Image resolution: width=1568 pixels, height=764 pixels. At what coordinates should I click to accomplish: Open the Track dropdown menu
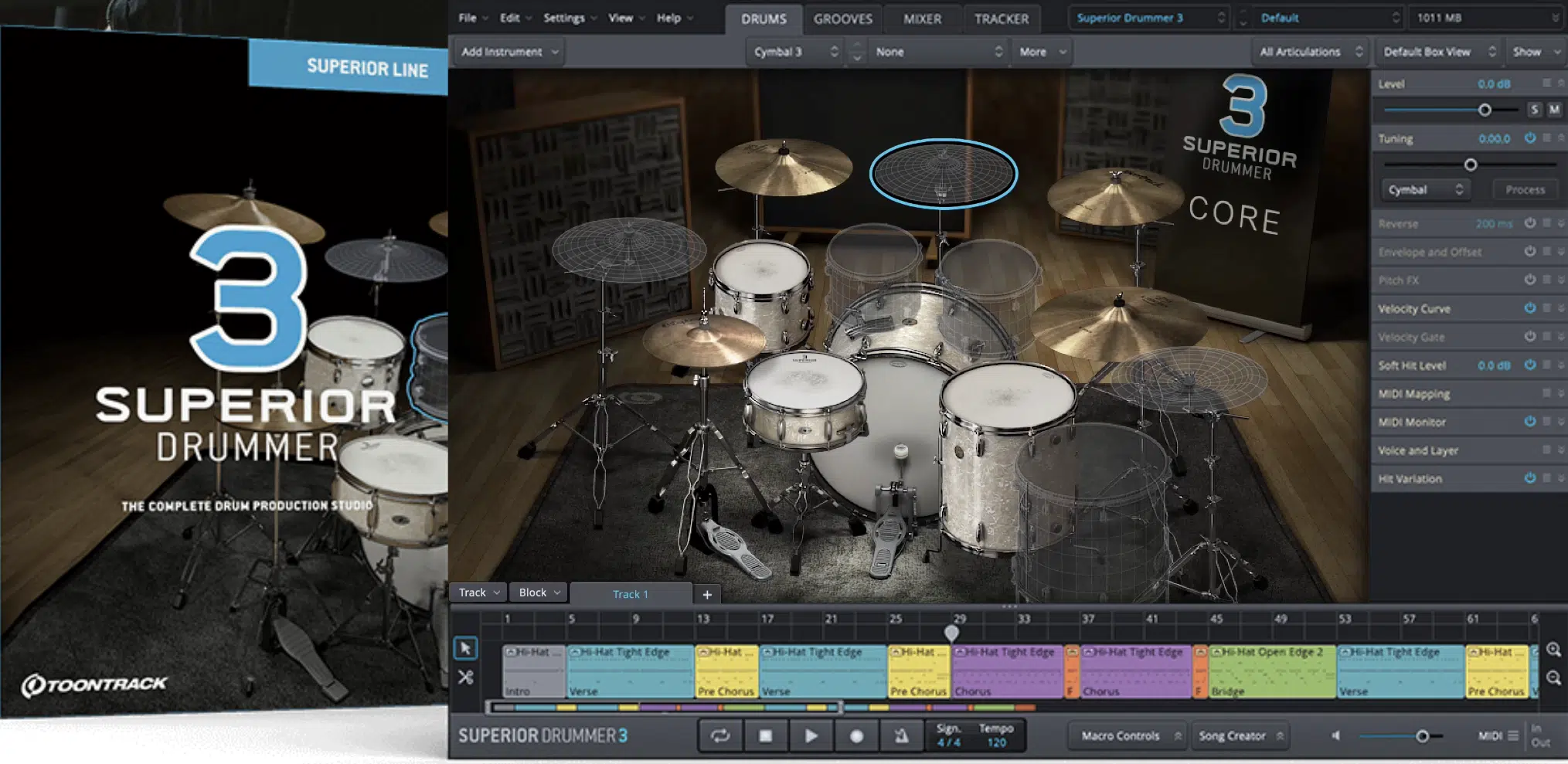pyautogui.click(x=478, y=593)
